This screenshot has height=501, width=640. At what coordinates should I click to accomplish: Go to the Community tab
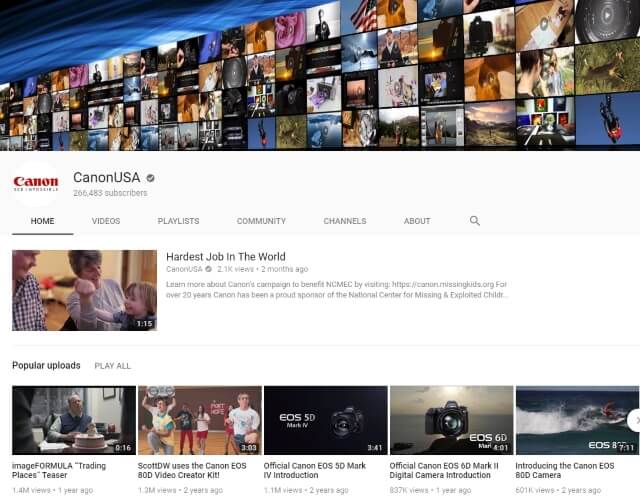(x=261, y=221)
